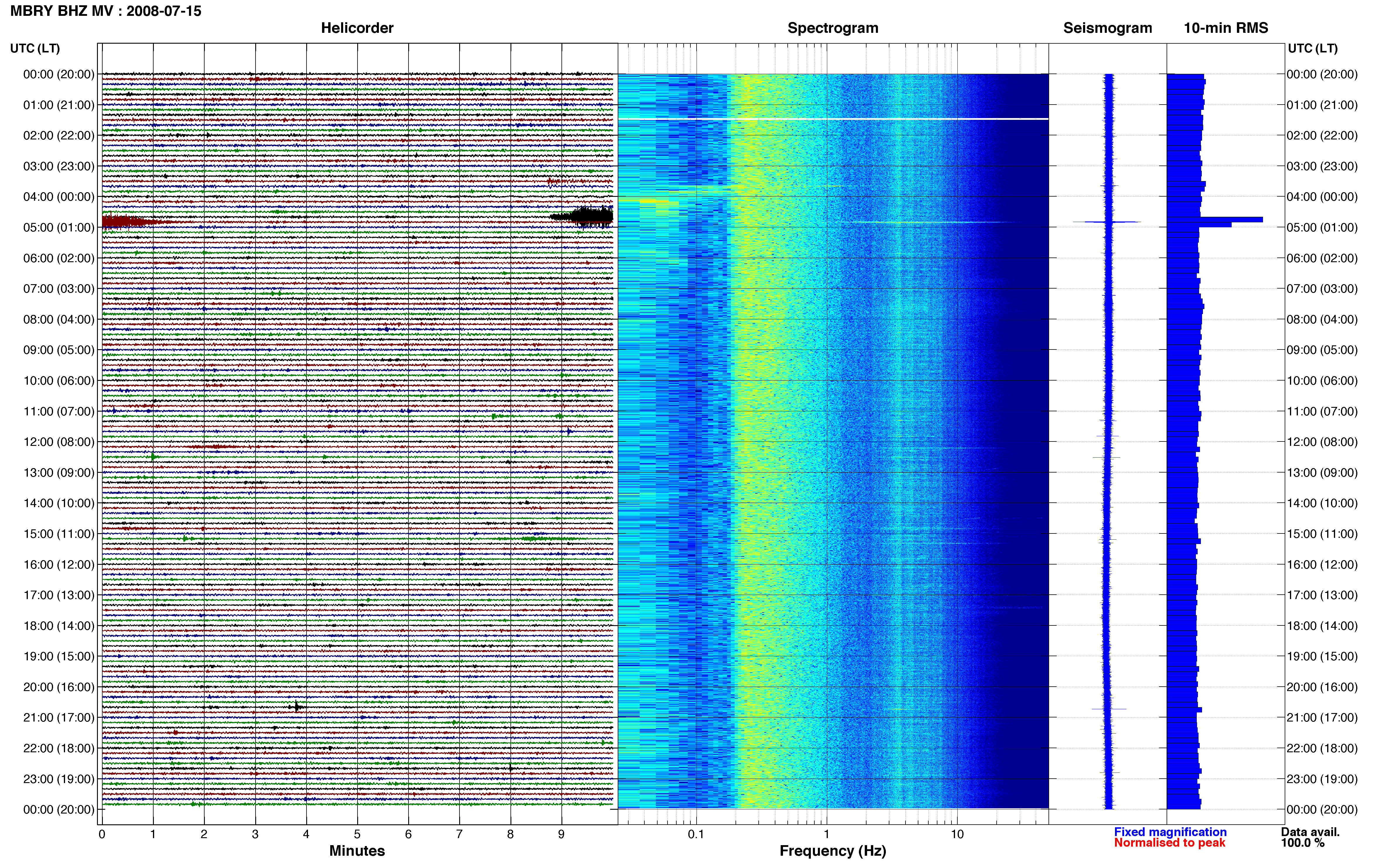Click the 'Normalised to peak' legend text

coord(1170,843)
